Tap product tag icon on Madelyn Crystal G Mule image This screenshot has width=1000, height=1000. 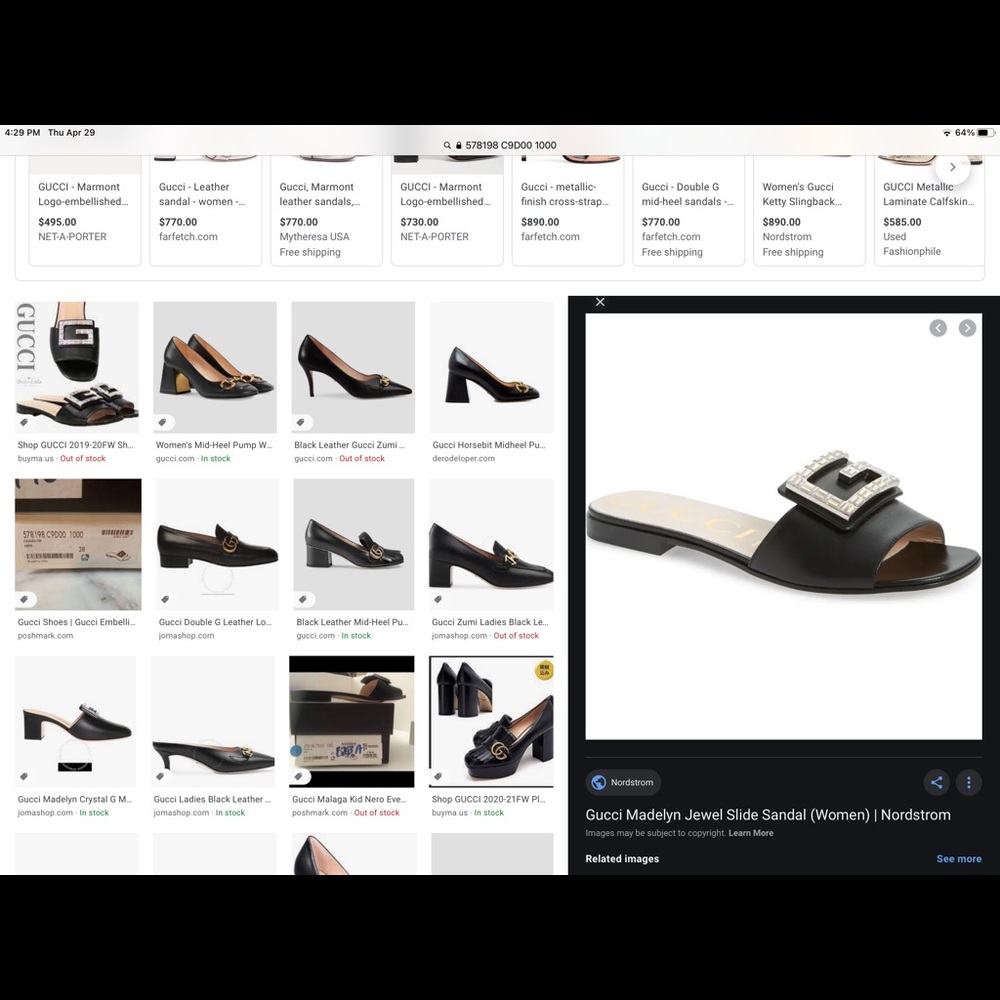(x=24, y=776)
